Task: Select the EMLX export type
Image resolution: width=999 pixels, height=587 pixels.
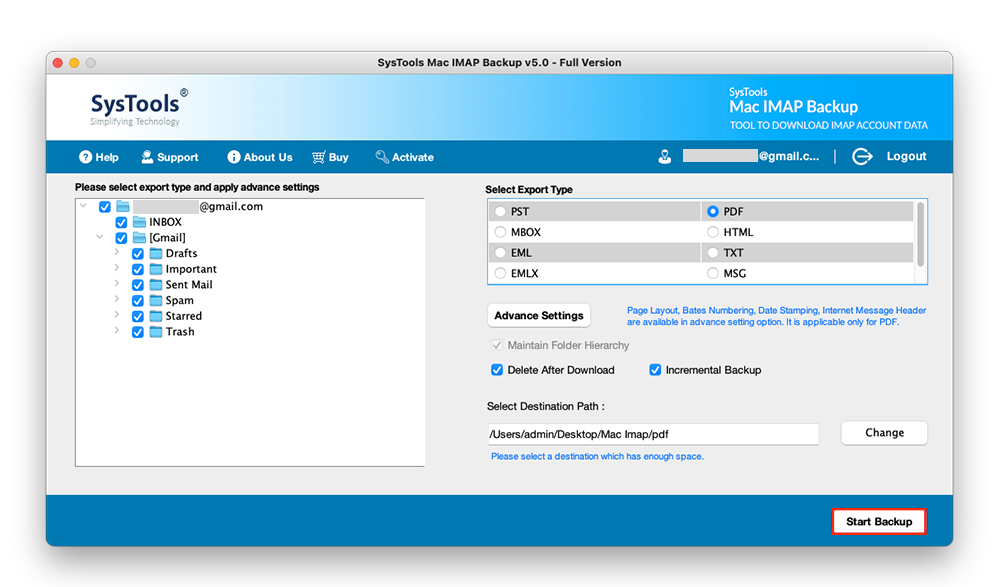Action: [x=500, y=273]
